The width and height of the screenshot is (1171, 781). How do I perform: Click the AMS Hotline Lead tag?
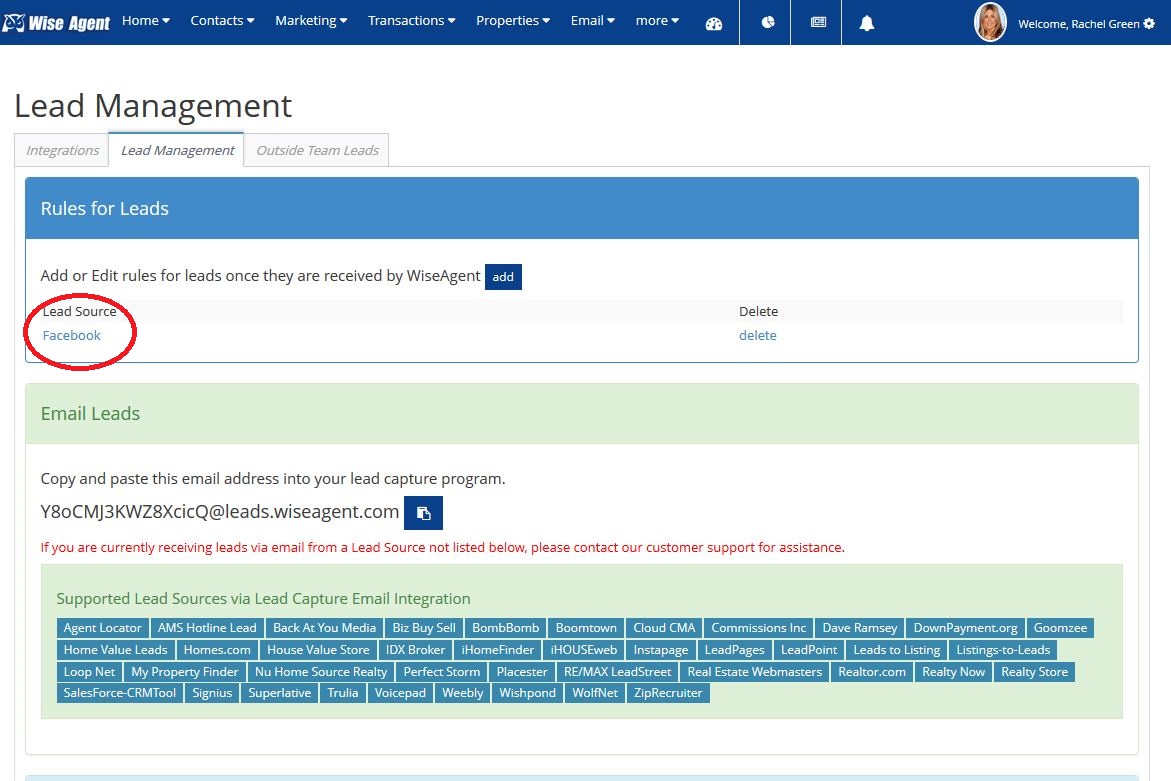tap(207, 628)
